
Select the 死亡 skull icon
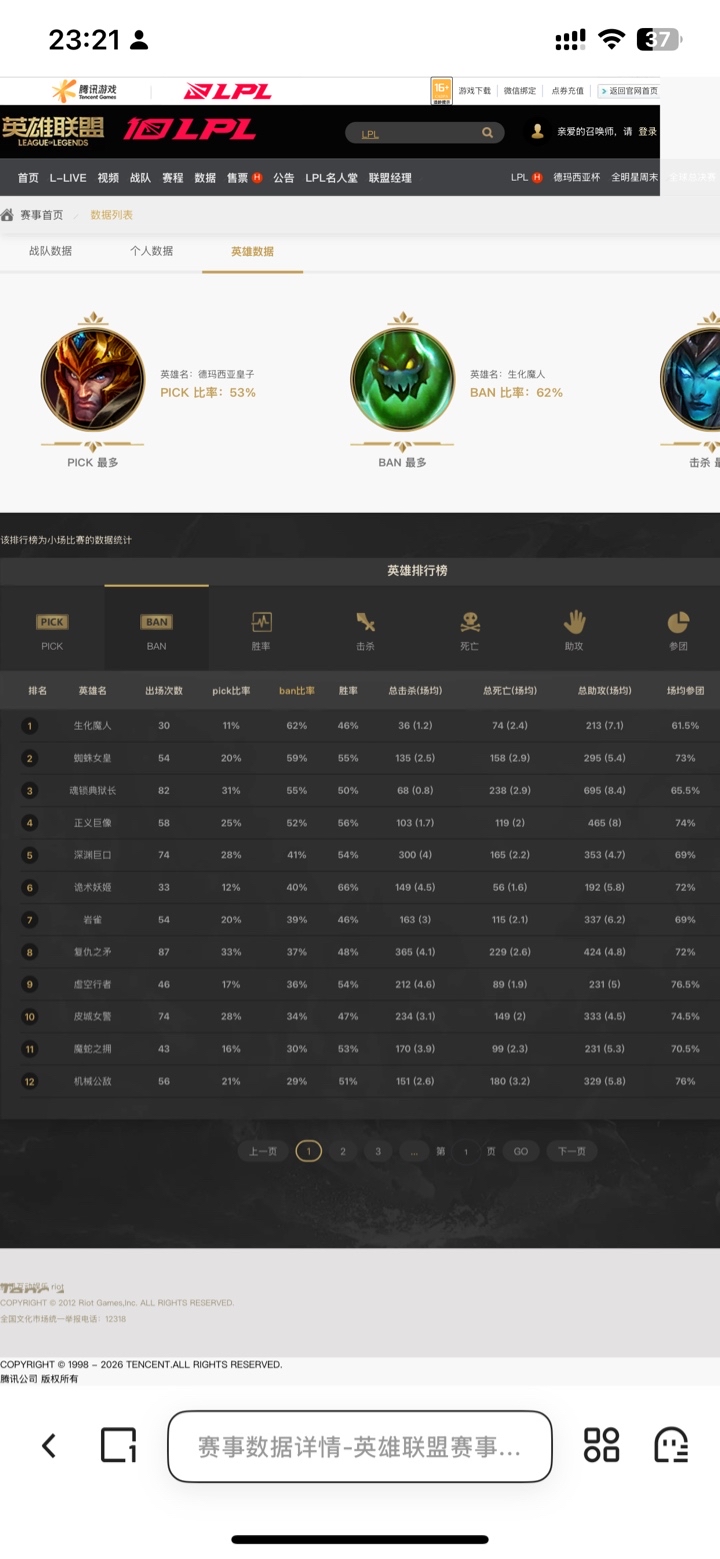point(469,622)
